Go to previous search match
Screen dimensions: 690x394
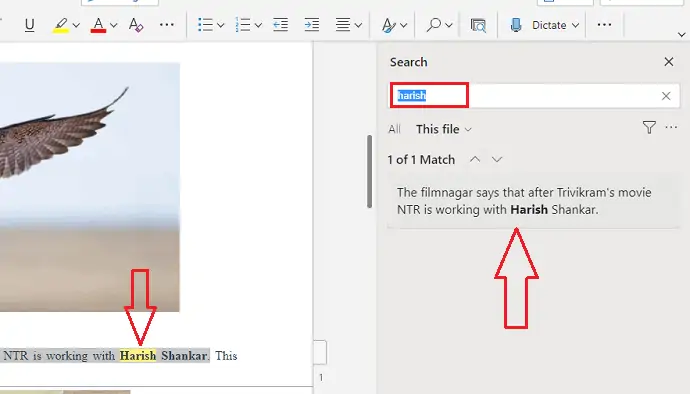(475, 159)
